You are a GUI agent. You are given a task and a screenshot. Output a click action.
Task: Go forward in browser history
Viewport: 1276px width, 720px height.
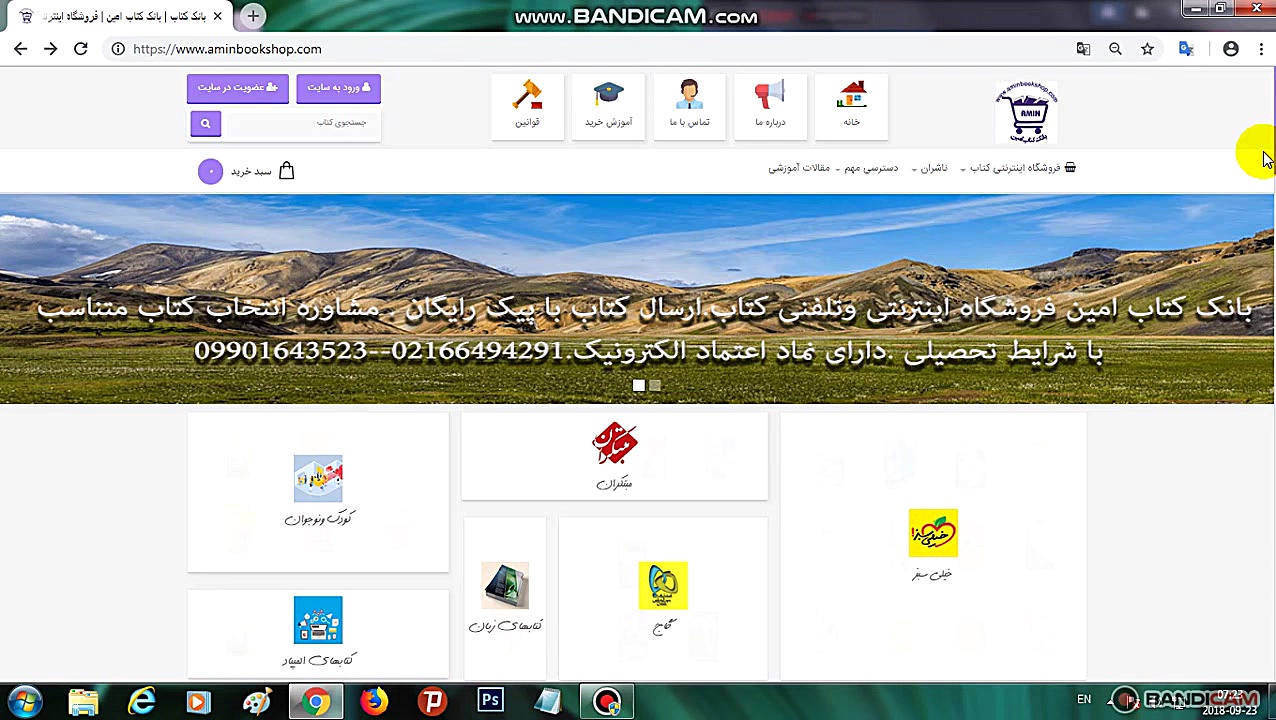pyautogui.click(x=50, y=49)
